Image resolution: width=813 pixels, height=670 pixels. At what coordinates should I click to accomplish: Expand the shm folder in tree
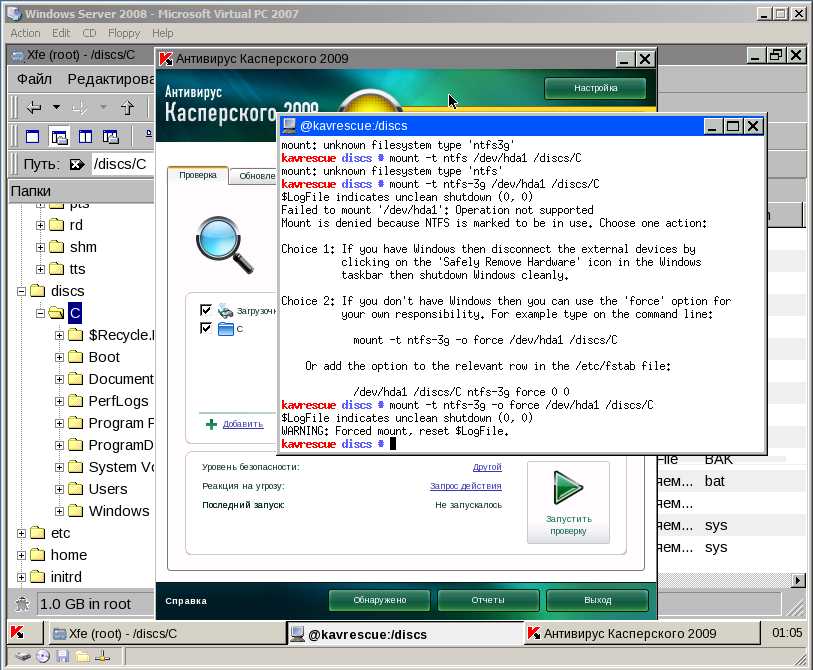click(x=40, y=247)
